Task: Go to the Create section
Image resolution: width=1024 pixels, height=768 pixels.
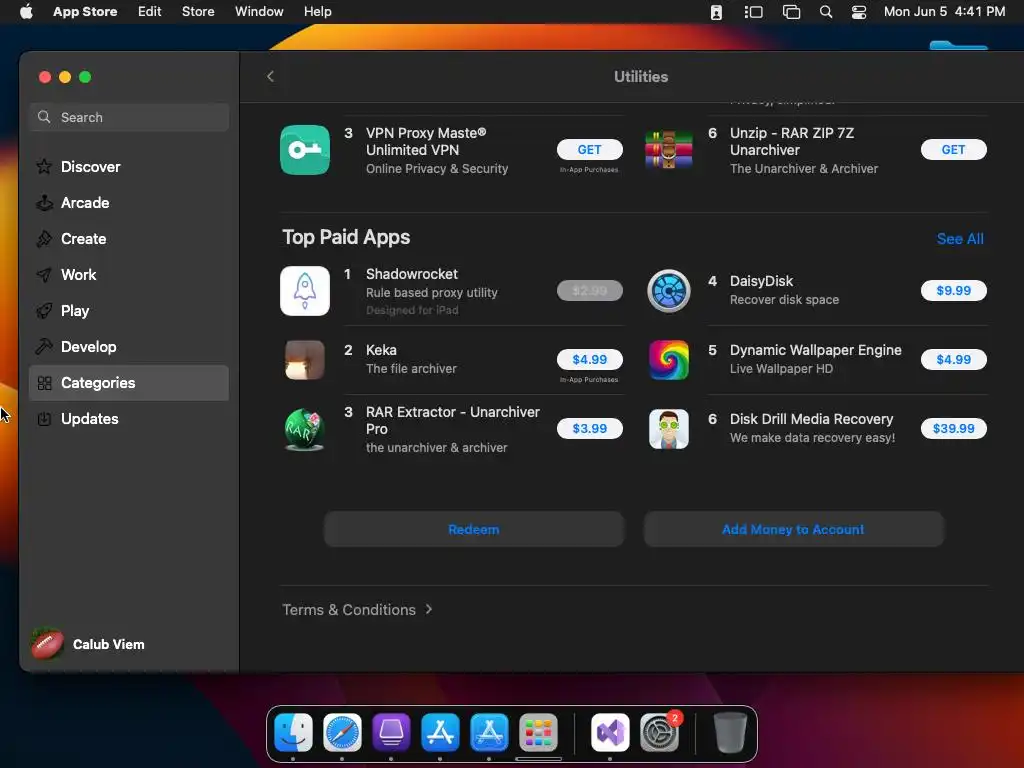Action: pyautogui.click(x=129, y=238)
